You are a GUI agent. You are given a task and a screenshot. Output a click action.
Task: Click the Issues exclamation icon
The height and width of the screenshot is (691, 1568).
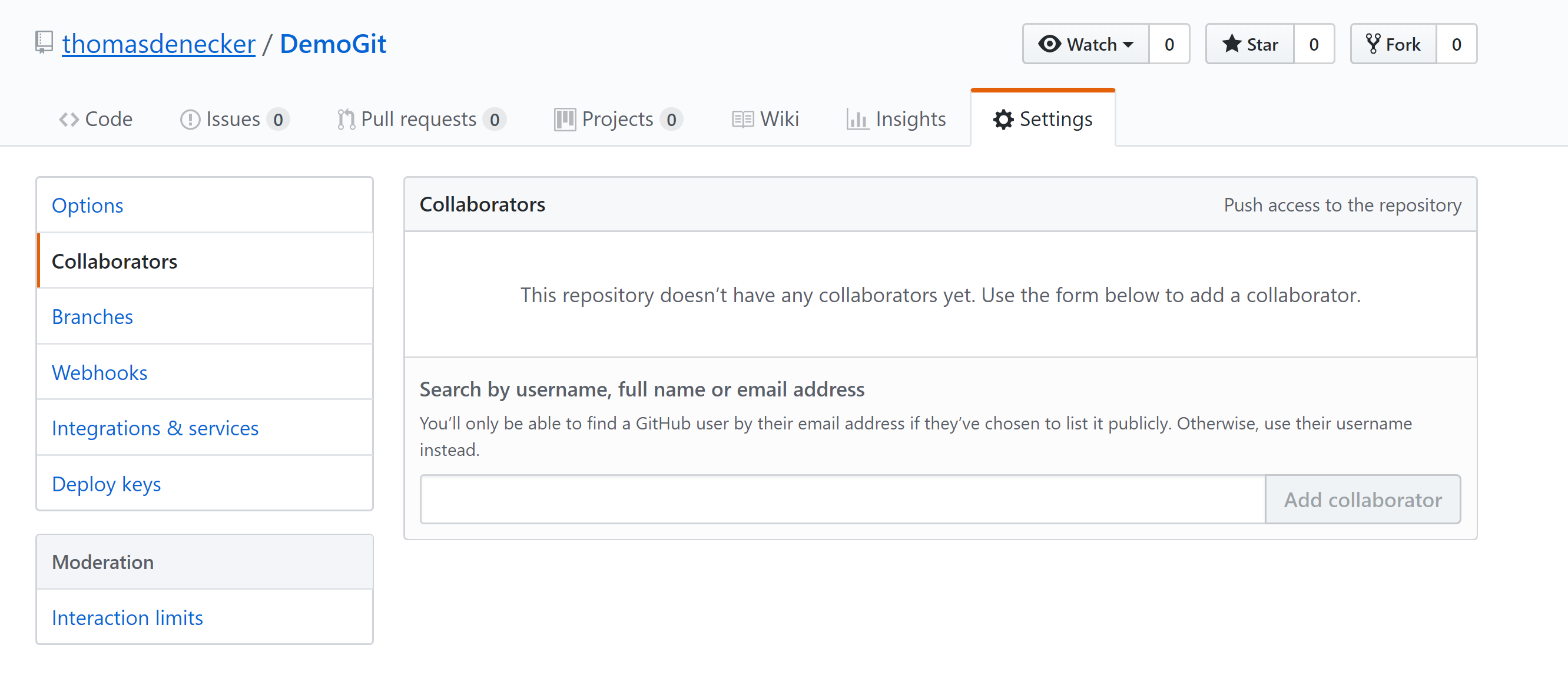[190, 120]
